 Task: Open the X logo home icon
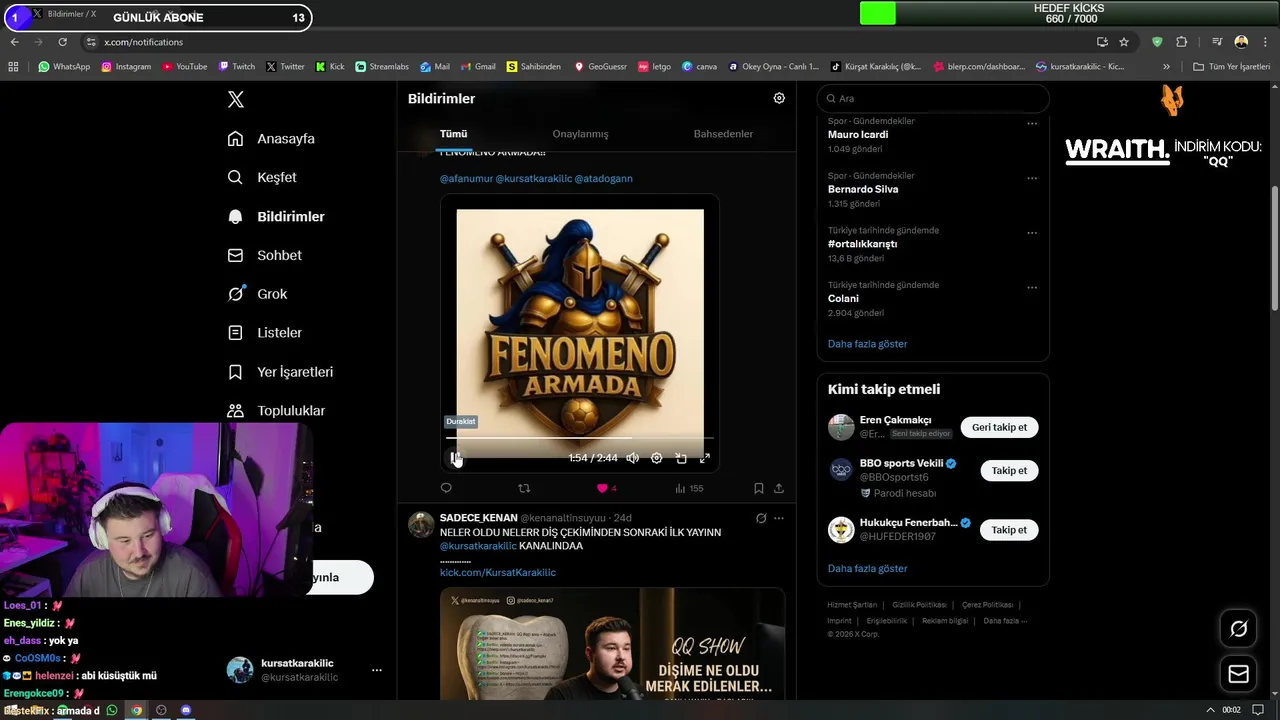(235, 99)
